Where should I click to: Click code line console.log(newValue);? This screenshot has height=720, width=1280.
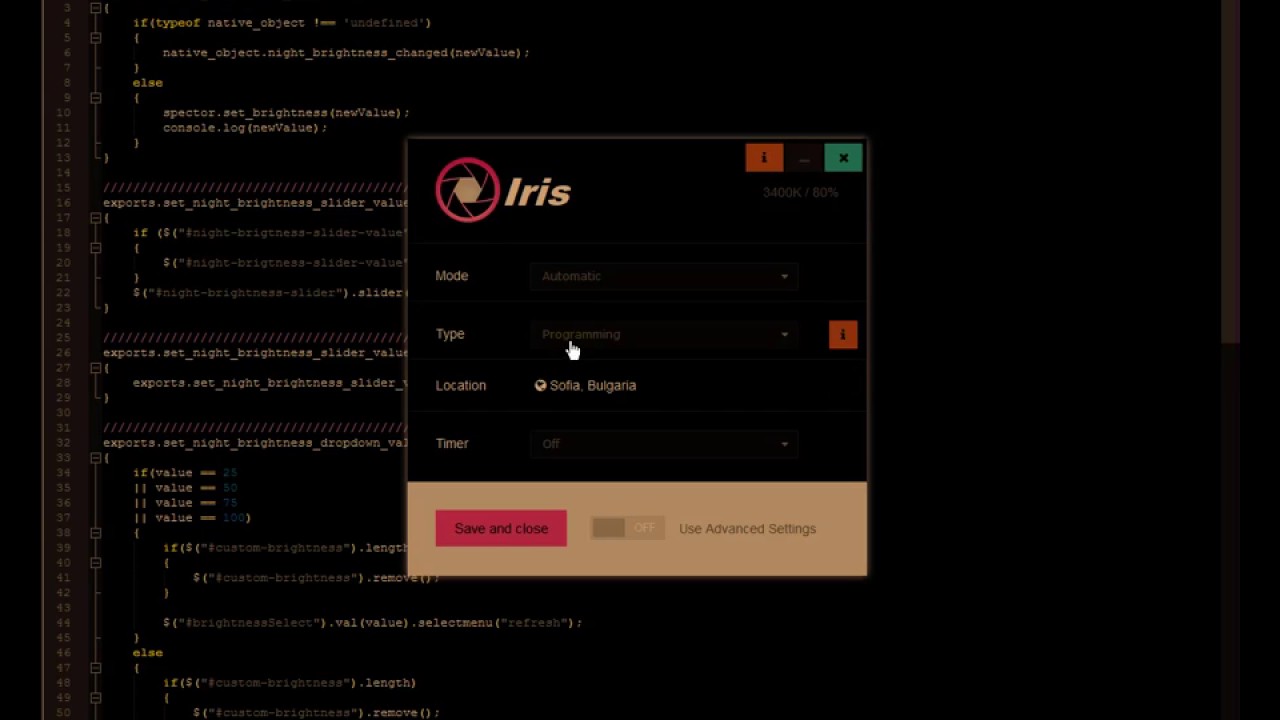(245, 128)
